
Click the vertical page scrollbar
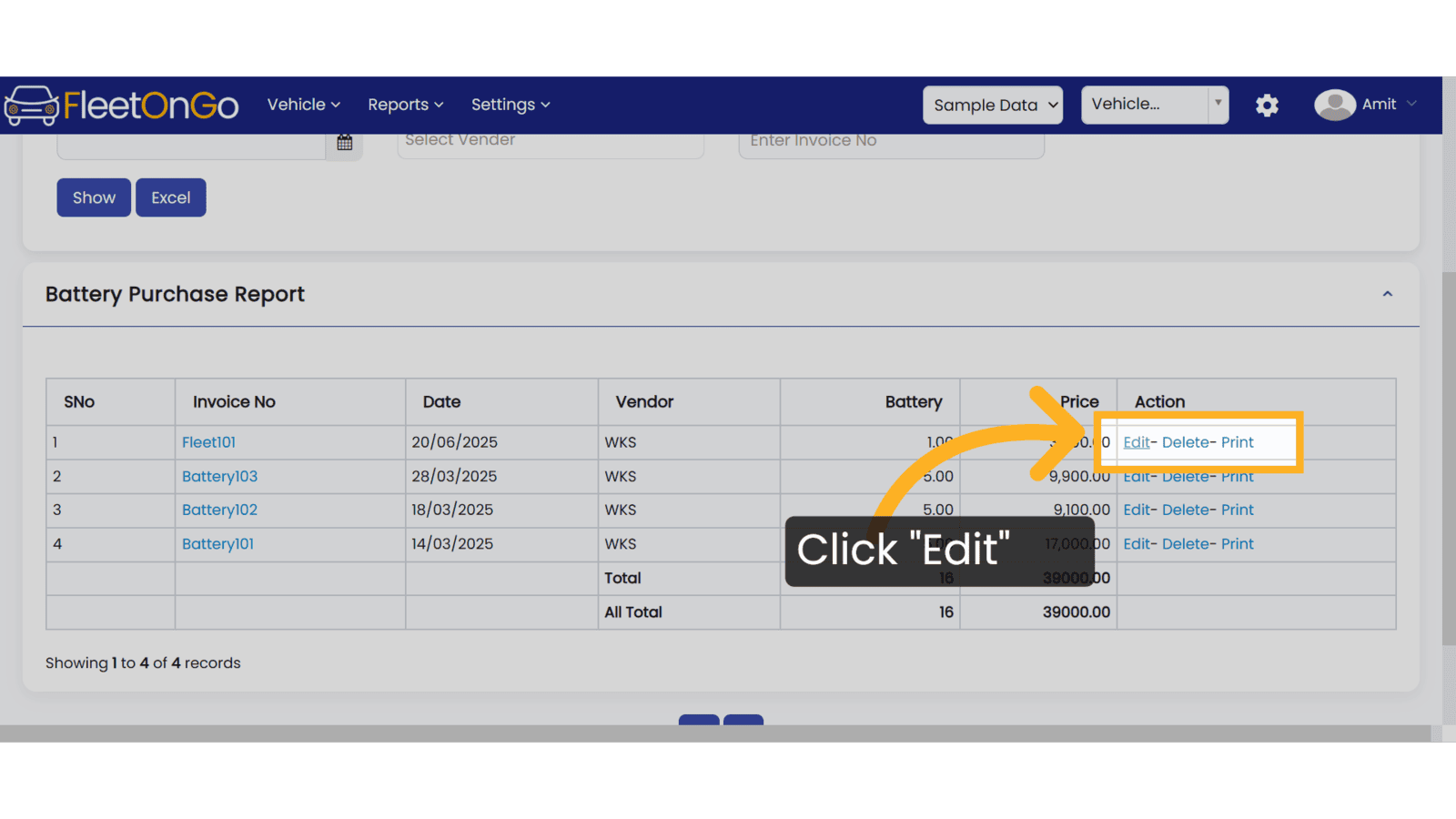[x=1449, y=460]
